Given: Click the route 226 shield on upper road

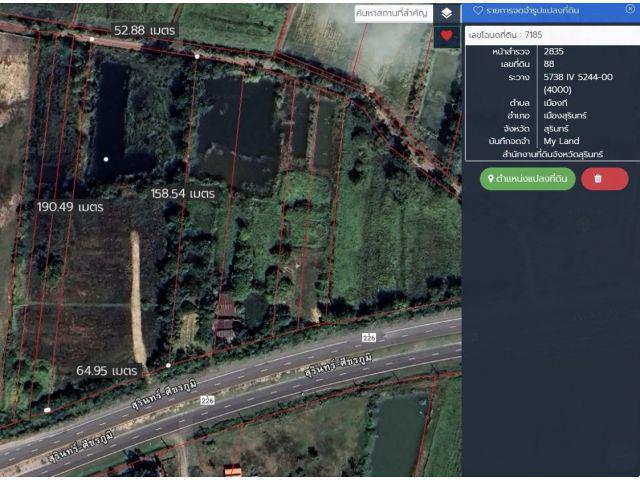Looking at the screenshot, I should coord(369,338).
